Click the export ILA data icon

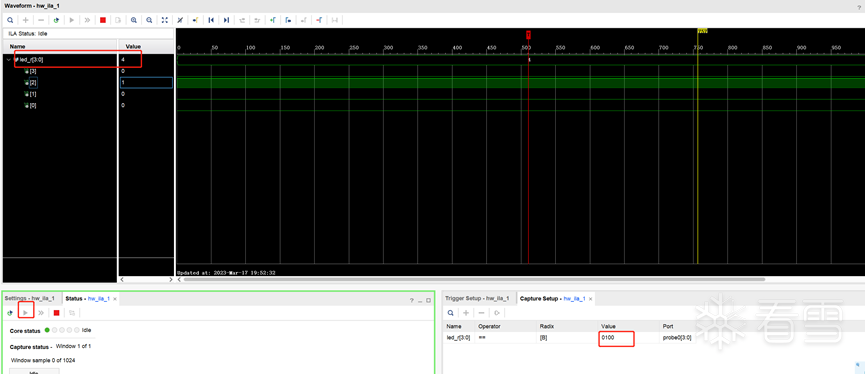click(x=118, y=20)
